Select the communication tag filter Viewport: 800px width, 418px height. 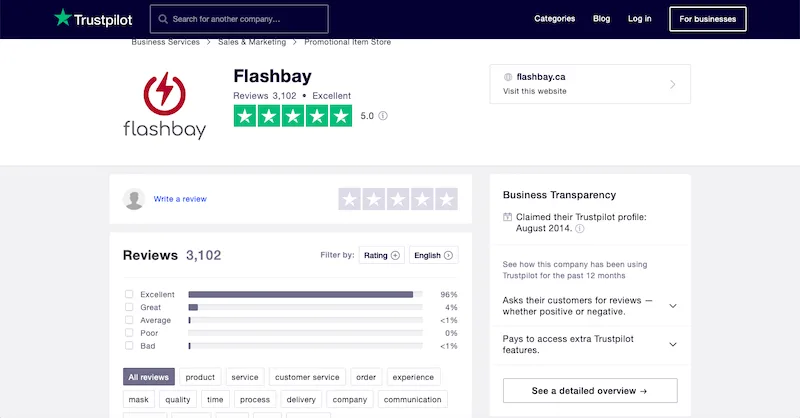coord(413,399)
